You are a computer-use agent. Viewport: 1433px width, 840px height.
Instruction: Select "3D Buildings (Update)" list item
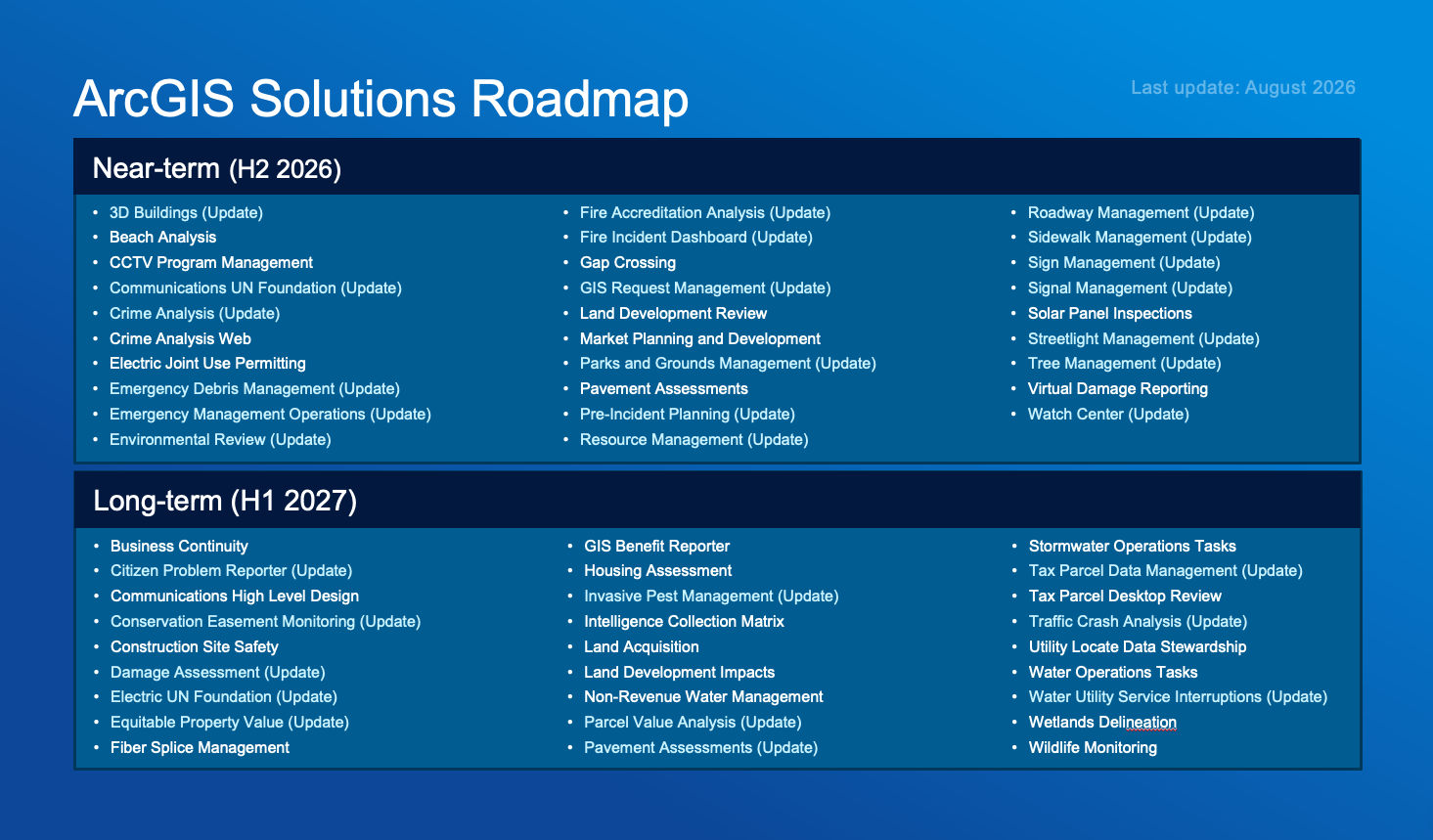186,212
